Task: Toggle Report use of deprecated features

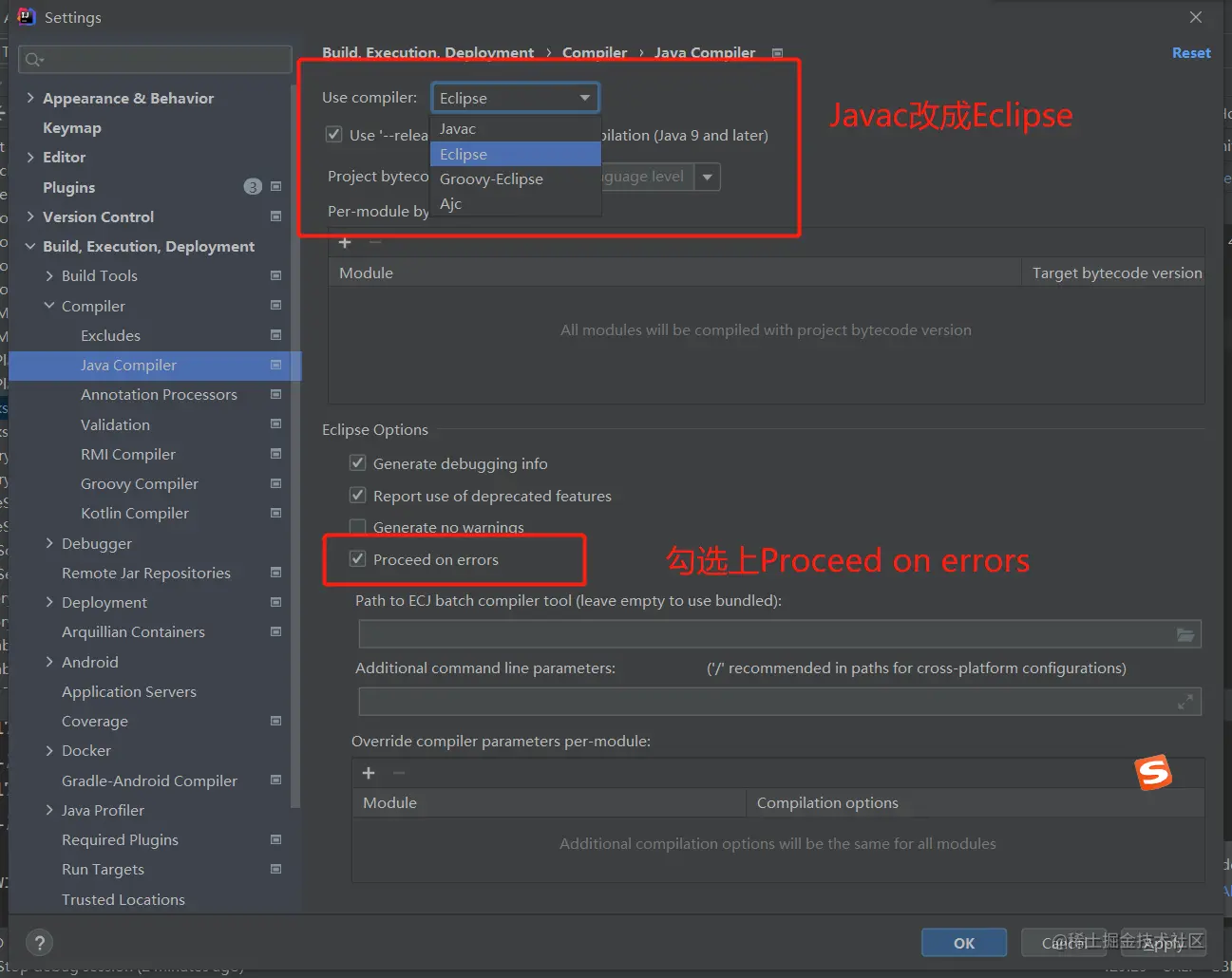Action: pos(358,496)
